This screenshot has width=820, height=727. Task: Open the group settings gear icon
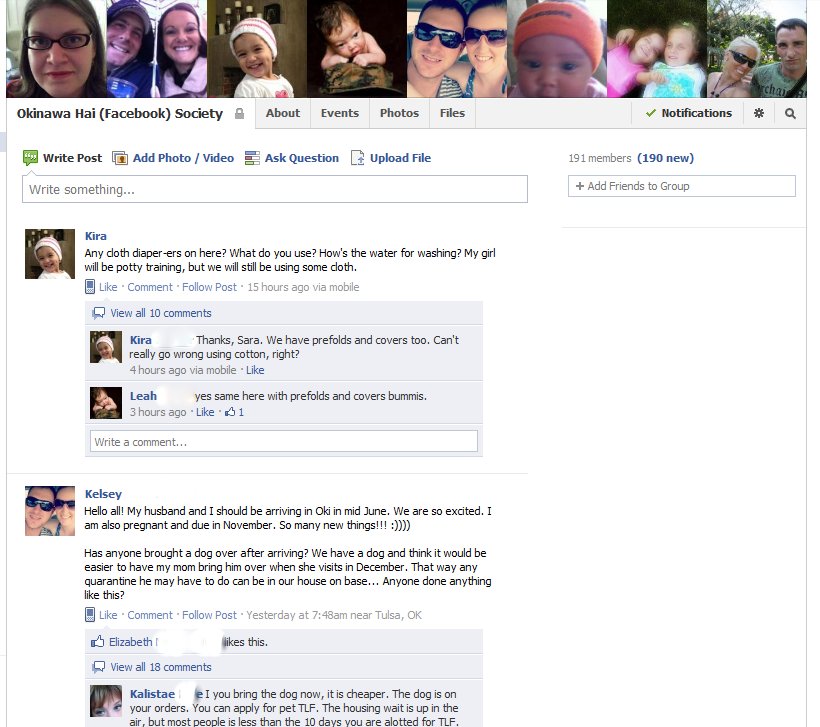click(758, 113)
